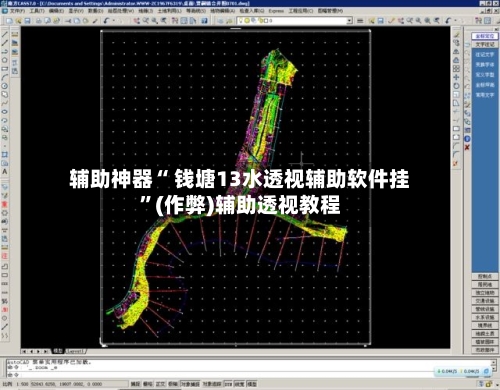Click the Save icon right of layer box
This screenshot has width=500, height=390.
coord(381,21)
